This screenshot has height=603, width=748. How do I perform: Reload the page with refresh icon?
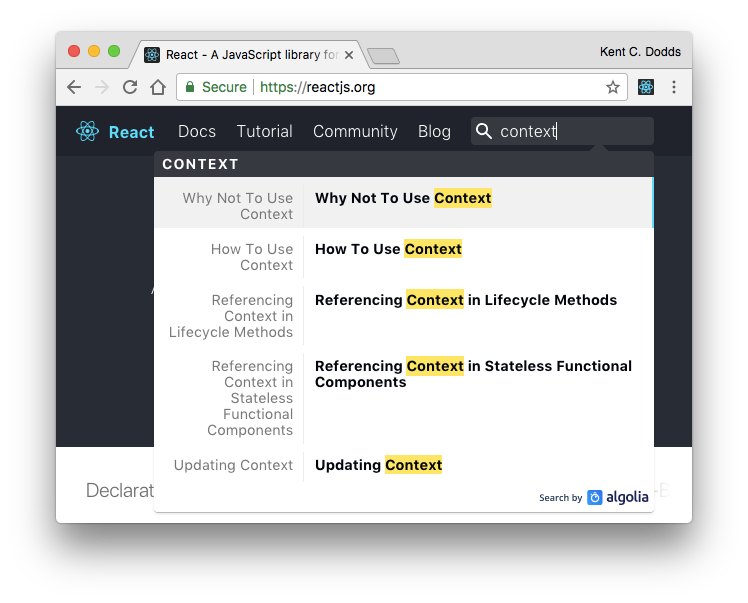pyautogui.click(x=130, y=87)
